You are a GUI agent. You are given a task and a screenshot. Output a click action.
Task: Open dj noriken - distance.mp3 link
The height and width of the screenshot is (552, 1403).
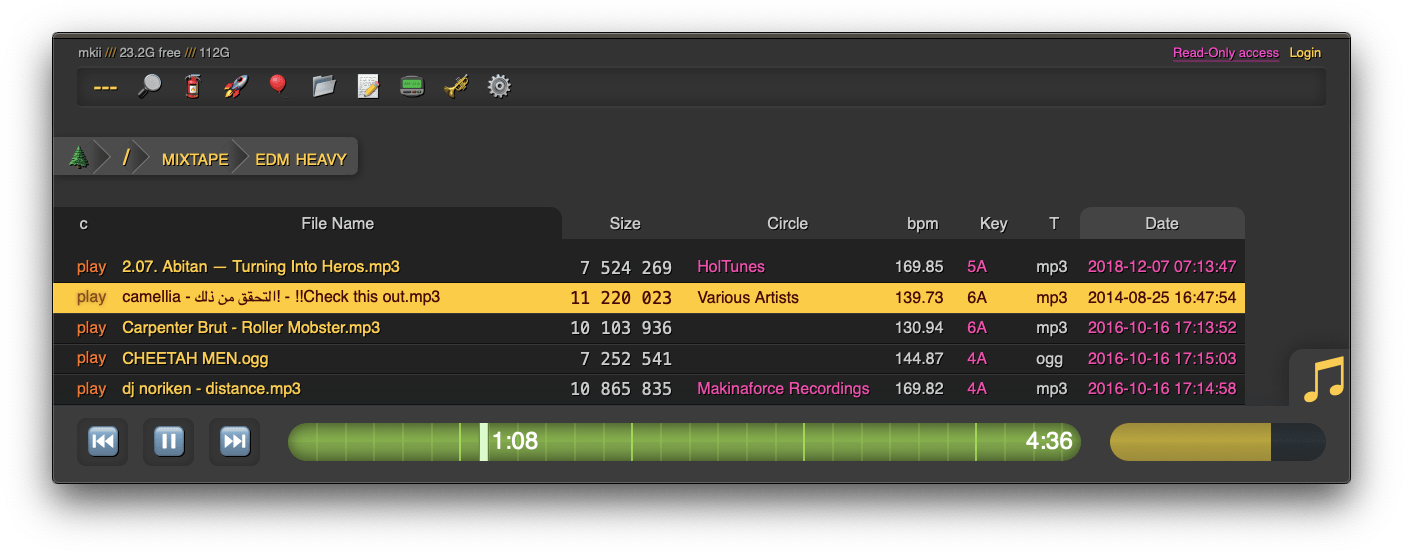(211, 389)
